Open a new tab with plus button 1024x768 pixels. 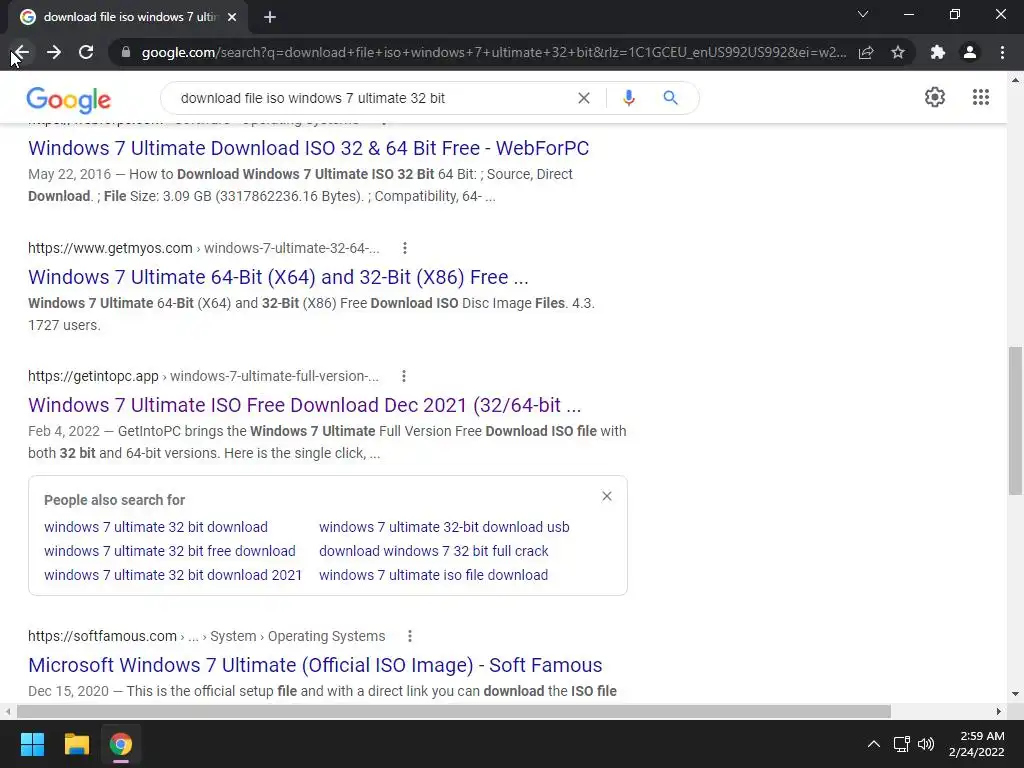pos(270,17)
